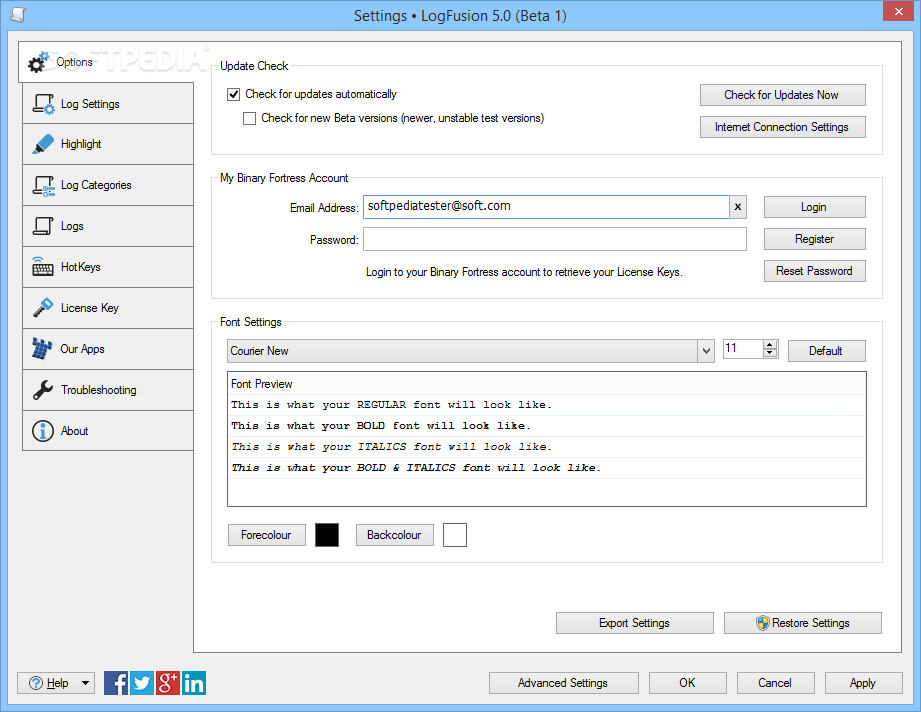Pick the white backcolour swatch
The height and width of the screenshot is (712, 921).
(455, 535)
